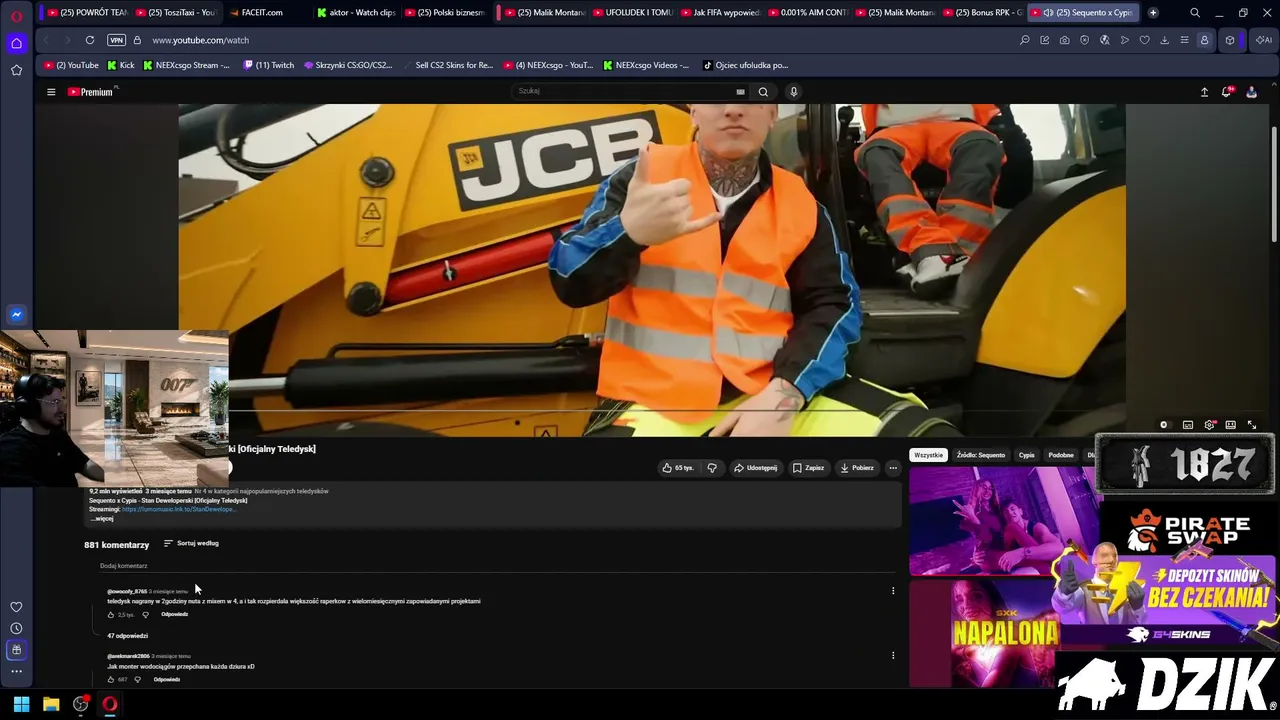Select the Wszystkie filter chip
Image resolution: width=1280 pixels, height=720 pixels.
click(928, 455)
